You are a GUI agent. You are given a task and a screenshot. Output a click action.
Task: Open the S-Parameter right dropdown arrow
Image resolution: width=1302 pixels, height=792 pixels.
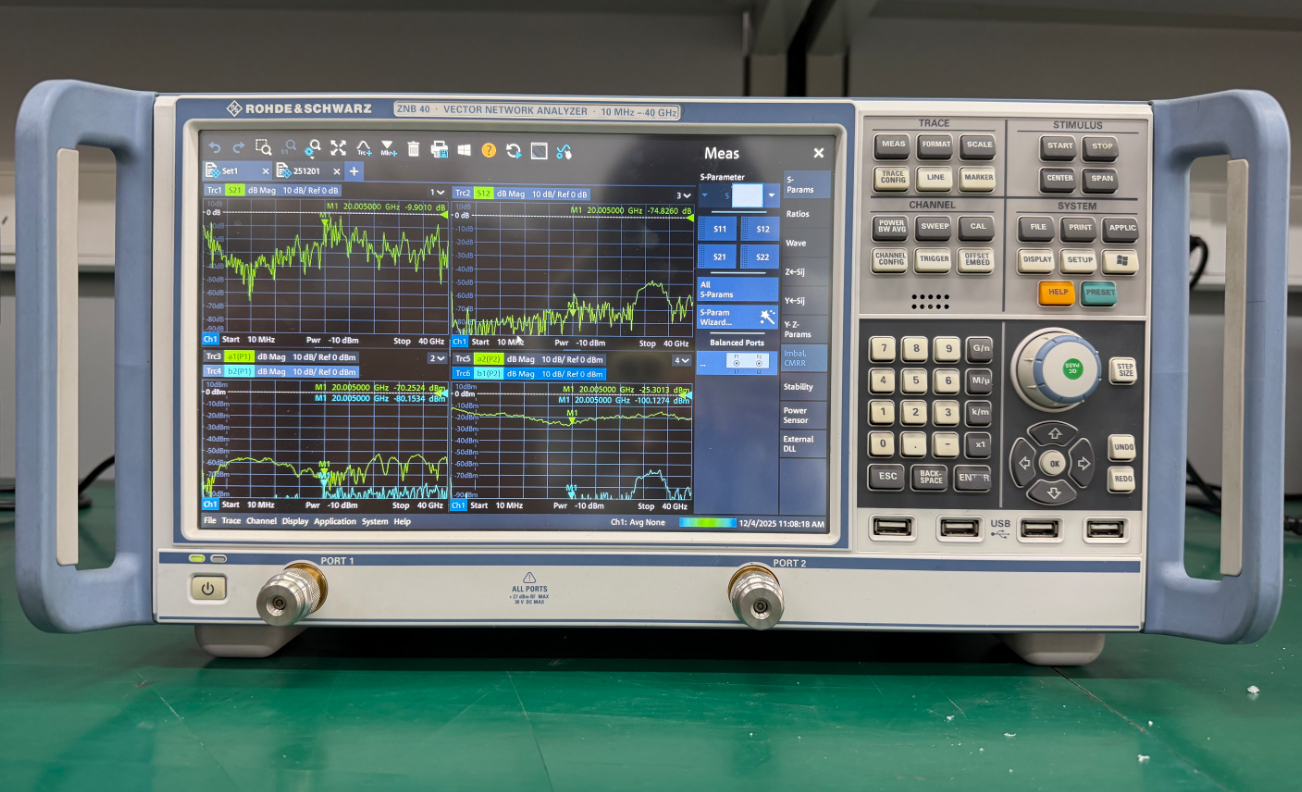click(x=772, y=195)
